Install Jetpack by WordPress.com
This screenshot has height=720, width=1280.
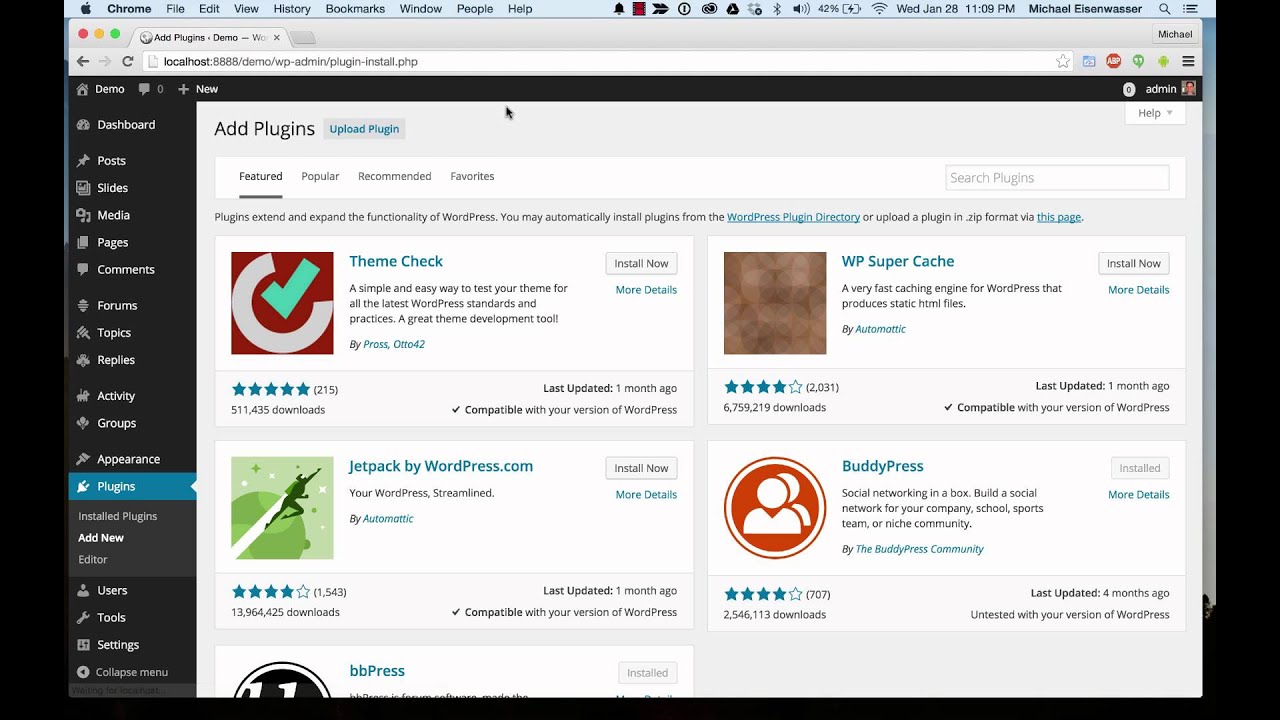tap(641, 469)
